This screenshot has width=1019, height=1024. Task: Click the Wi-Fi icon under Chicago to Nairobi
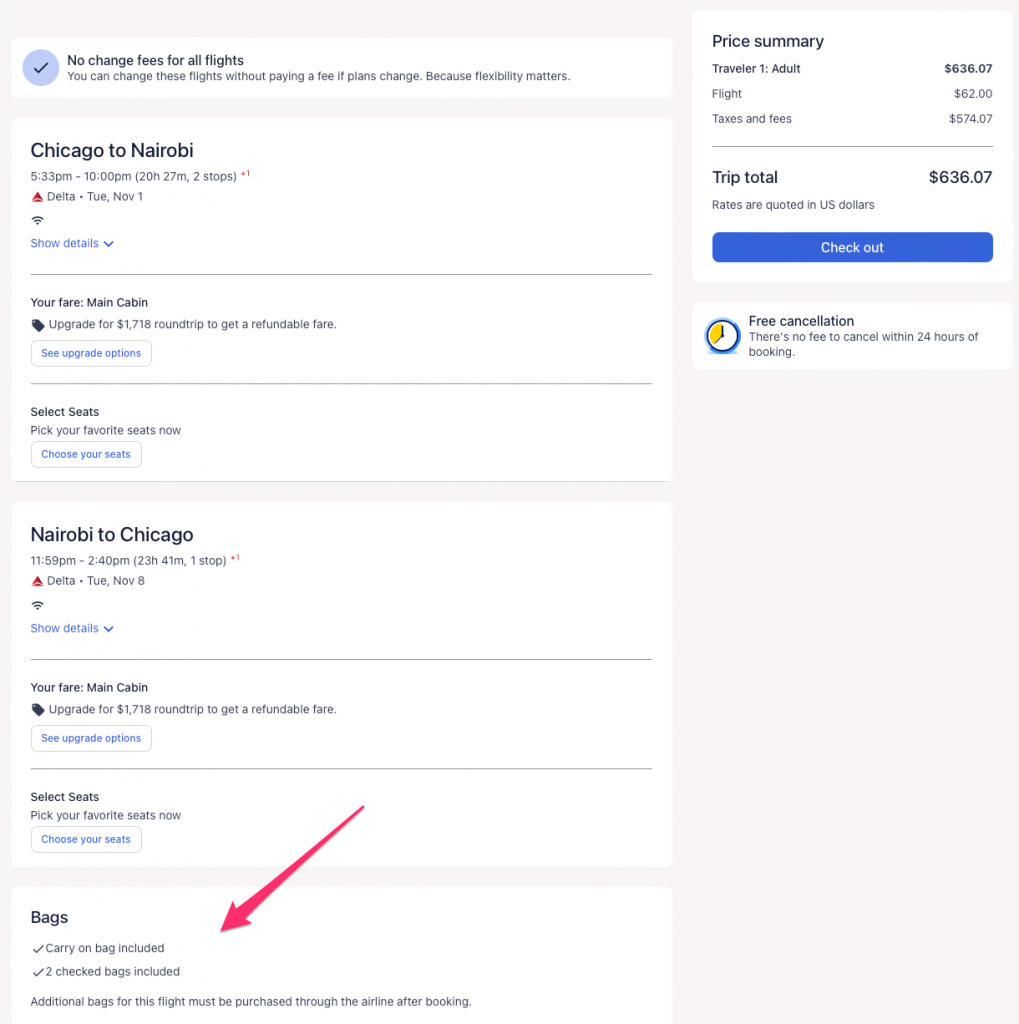coord(38,220)
